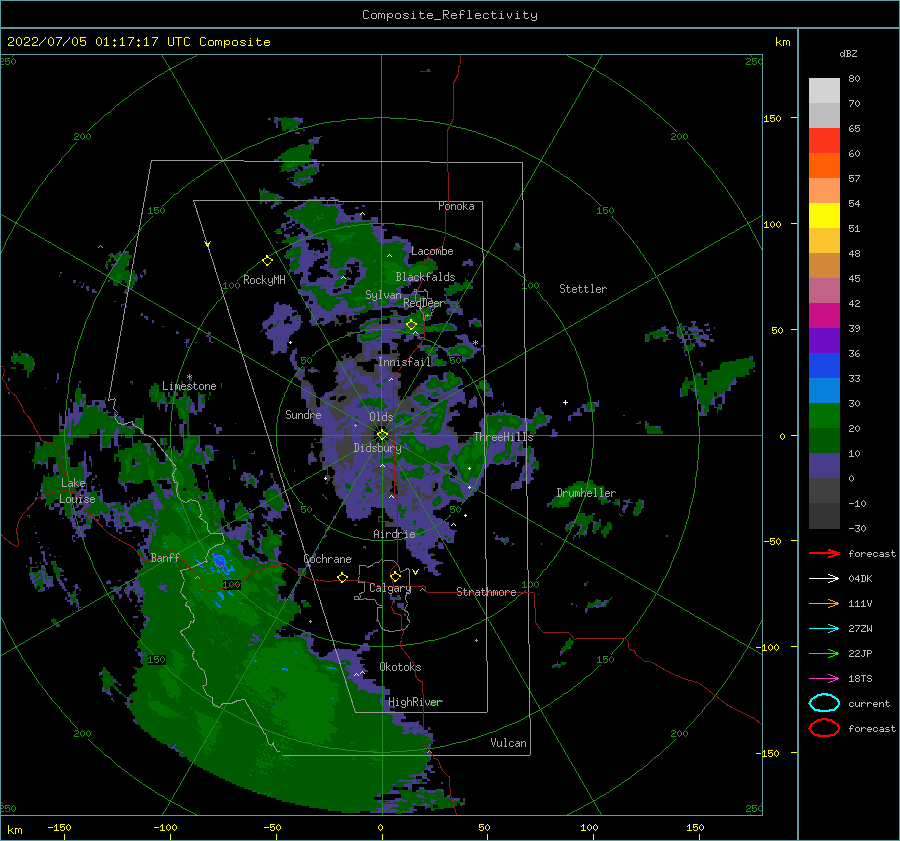Click the magenta swatch in dBZ scale
The height and width of the screenshot is (841, 900).
(x=824, y=316)
